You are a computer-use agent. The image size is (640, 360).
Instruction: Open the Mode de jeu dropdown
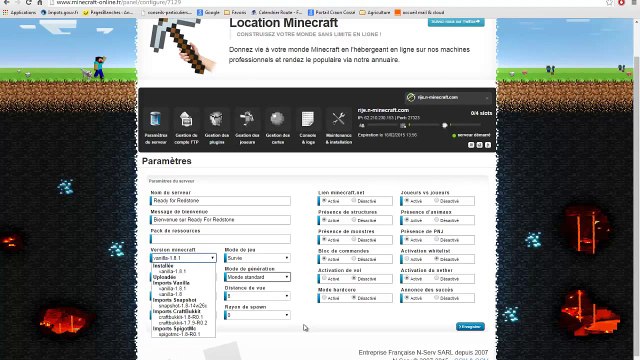[x=258, y=258]
